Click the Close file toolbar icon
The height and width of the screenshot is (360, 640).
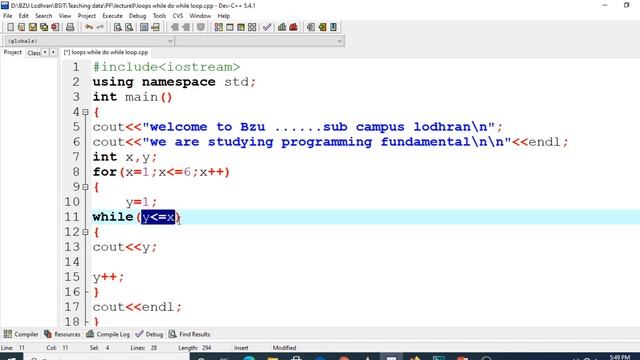coord(55,27)
